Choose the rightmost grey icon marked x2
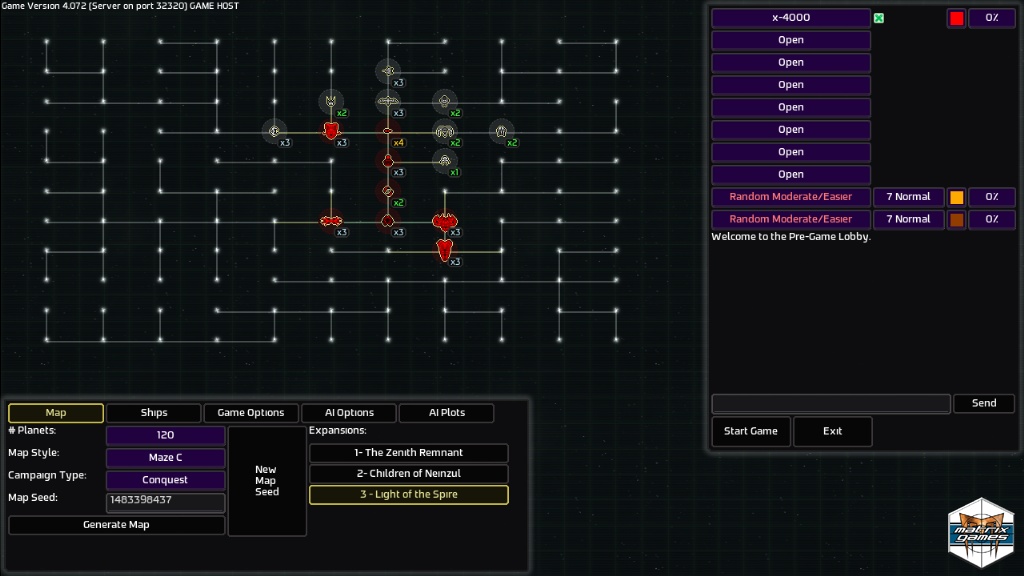The image size is (1024, 576). pyautogui.click(x=502, y=131)
